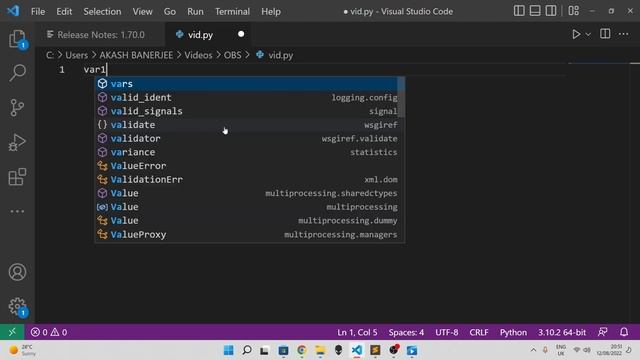
Task: Open Problems via errors and warnings count
Action: point(49,332)
